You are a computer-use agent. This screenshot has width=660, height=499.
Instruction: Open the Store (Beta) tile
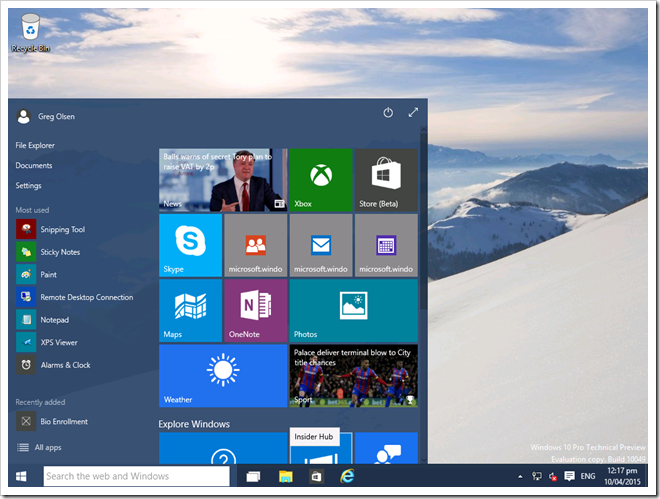coord(386,180)
